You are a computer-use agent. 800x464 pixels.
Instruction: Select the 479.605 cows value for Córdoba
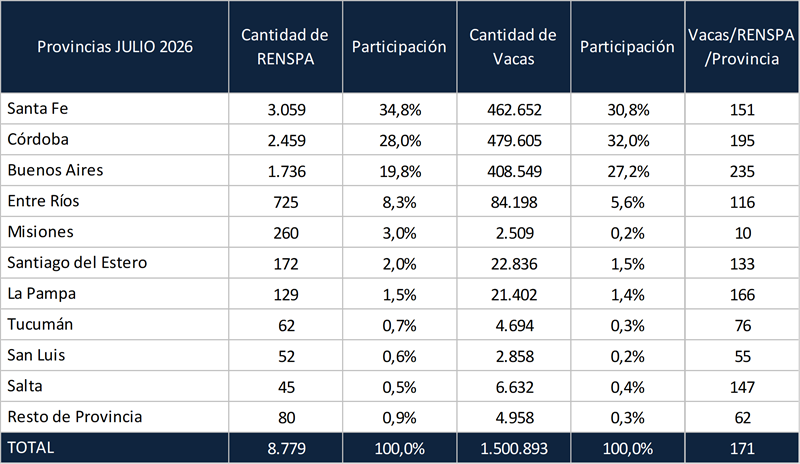[514, 140]
